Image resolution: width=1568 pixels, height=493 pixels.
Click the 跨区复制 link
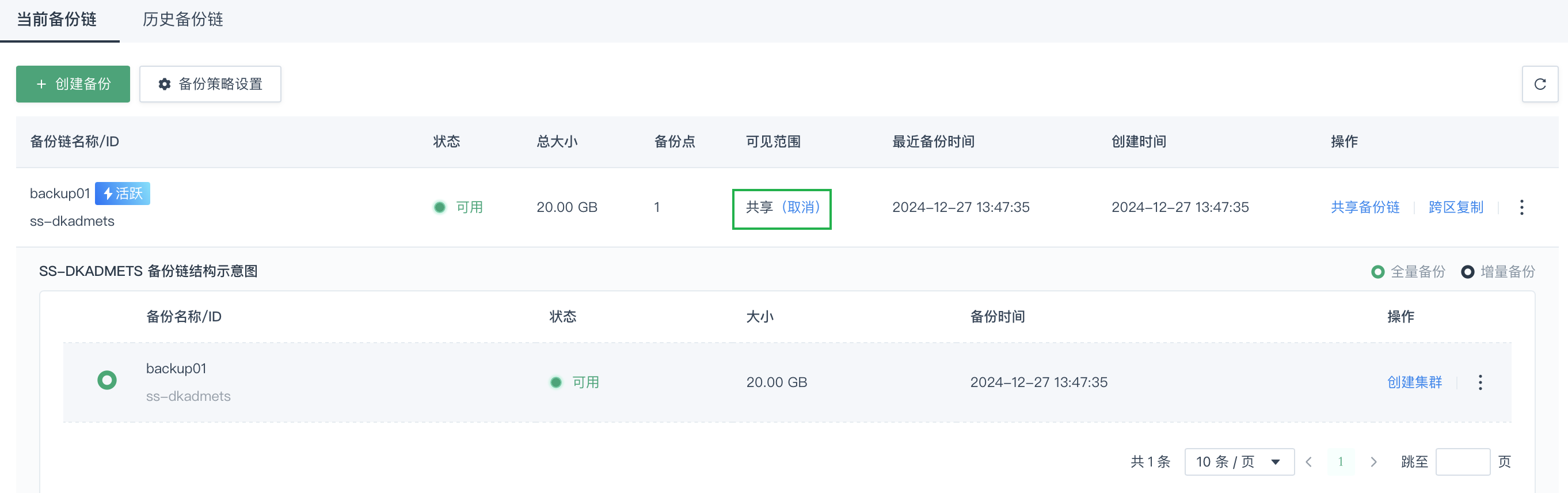point(1455,207)
